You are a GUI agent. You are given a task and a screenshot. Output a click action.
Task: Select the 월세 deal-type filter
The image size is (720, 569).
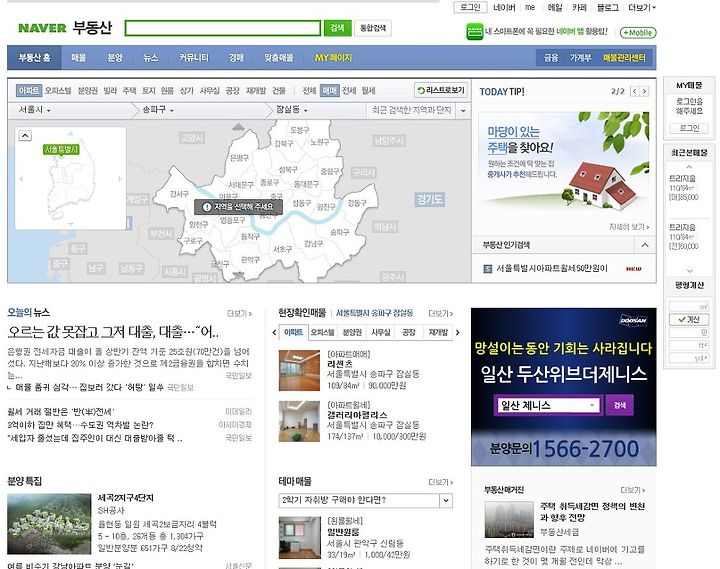(368, 91)
